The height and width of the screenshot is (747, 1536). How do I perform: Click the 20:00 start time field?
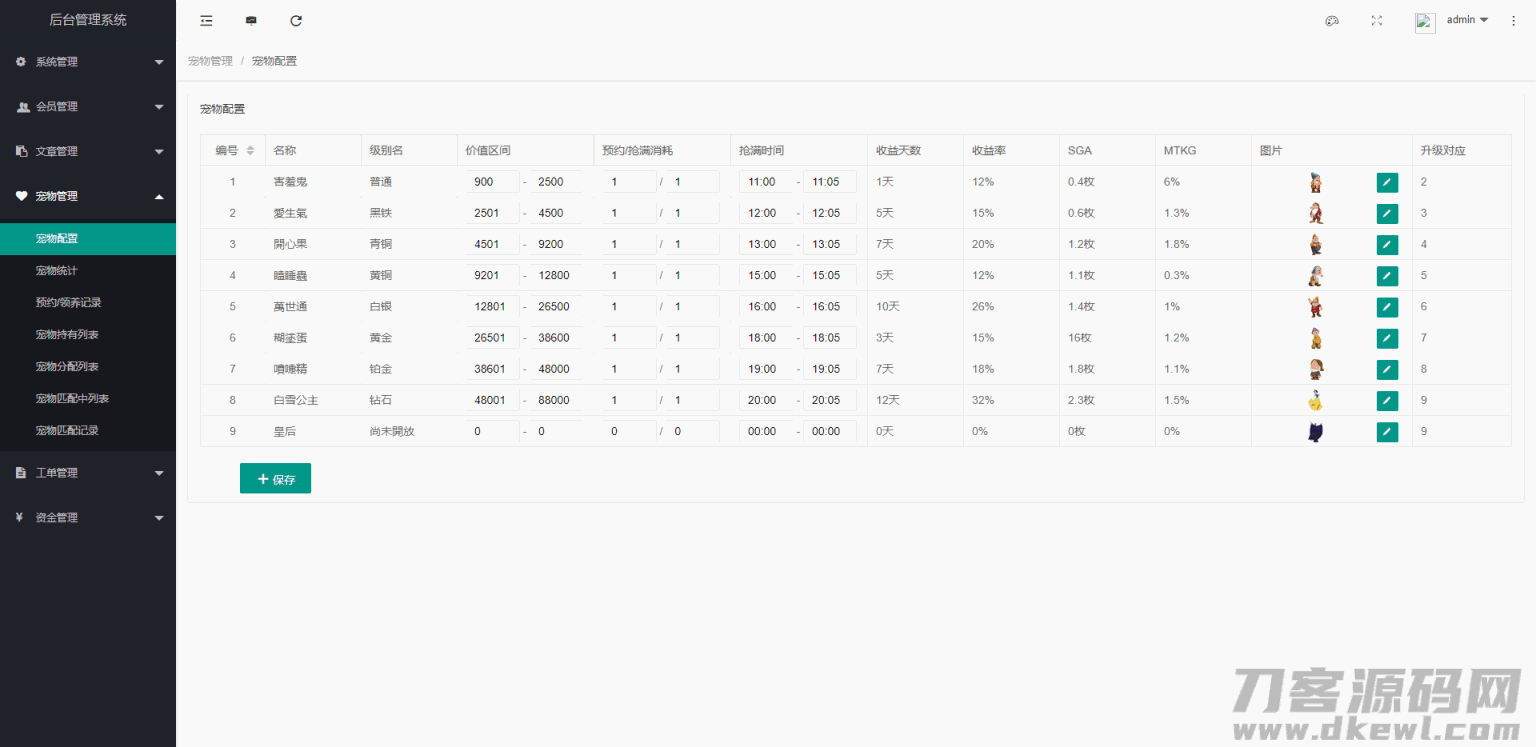click(x=766, y=401)
